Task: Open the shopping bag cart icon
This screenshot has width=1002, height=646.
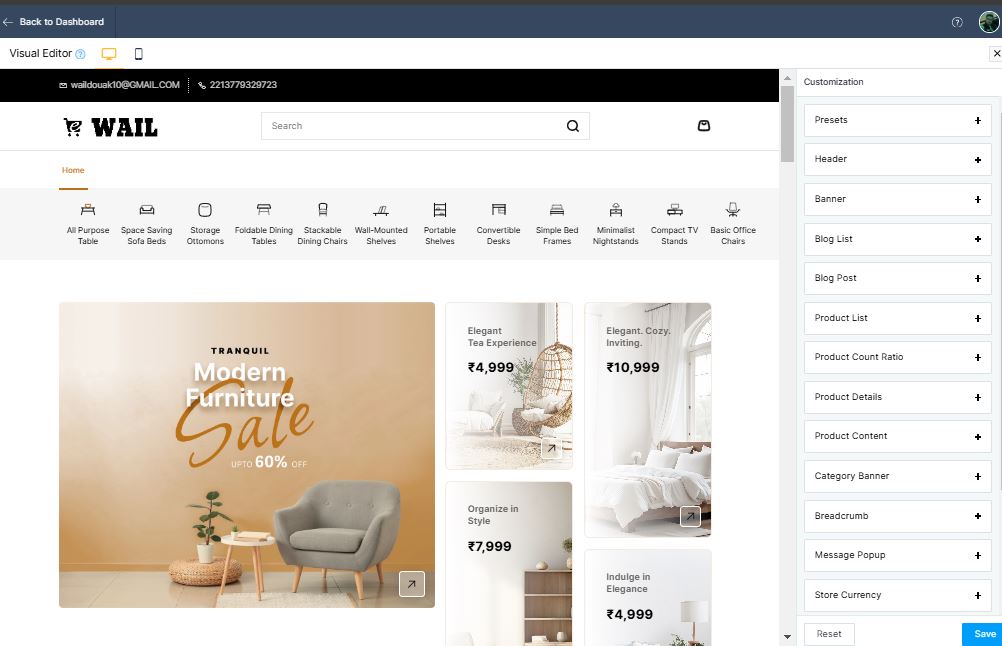Action: 704,126
